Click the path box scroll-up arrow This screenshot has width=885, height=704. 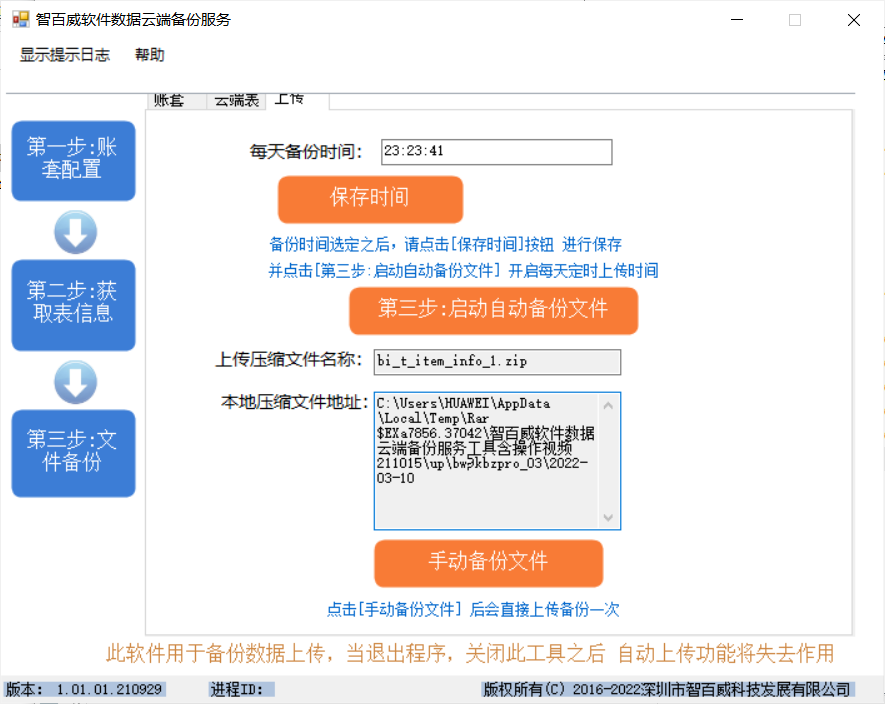point(608,405)
